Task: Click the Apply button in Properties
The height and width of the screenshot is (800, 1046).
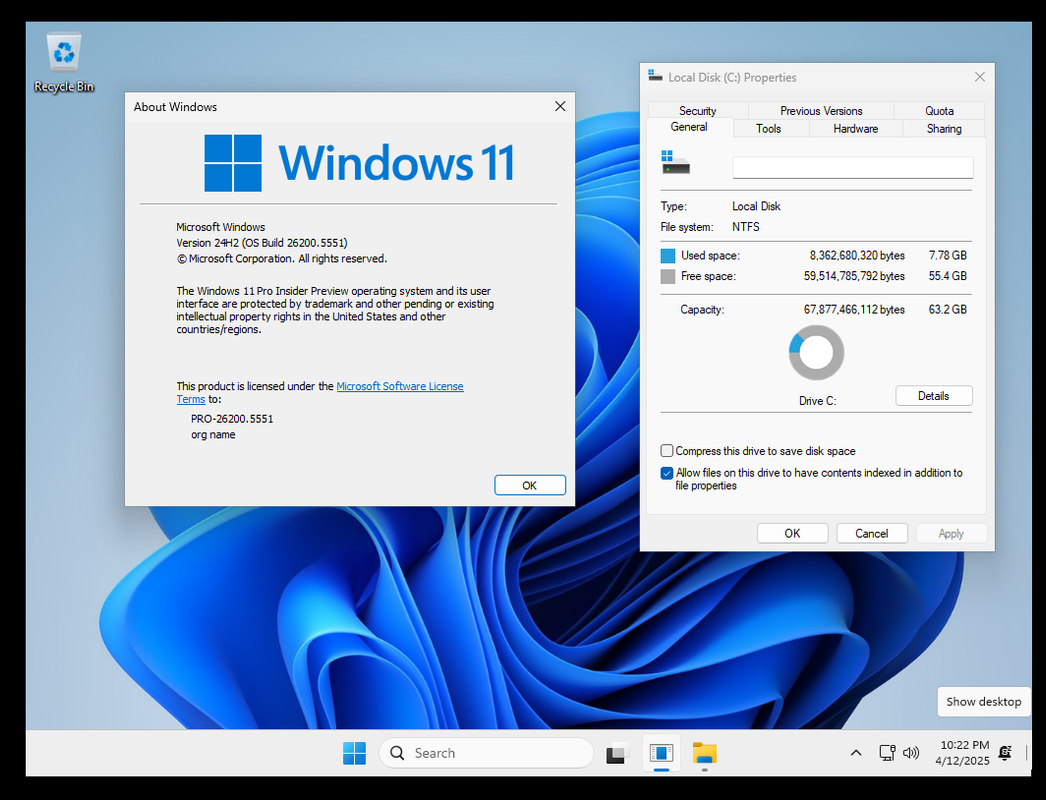Action: 951,533
